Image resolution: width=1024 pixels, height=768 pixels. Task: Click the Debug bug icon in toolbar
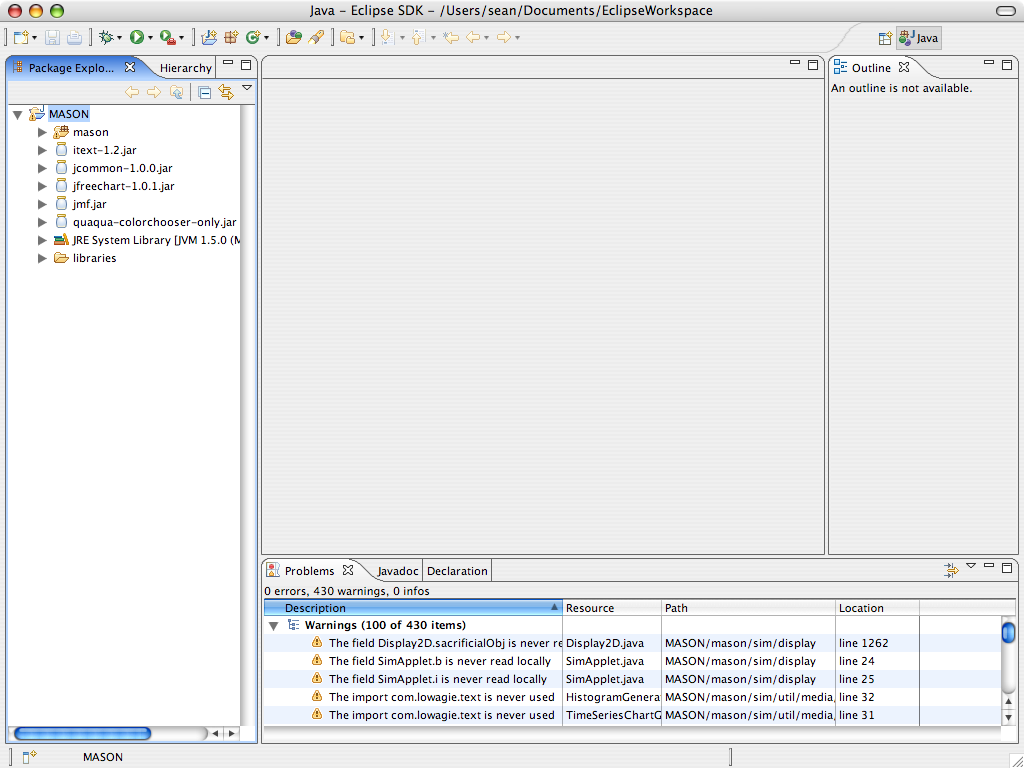[x=105, y=37]
